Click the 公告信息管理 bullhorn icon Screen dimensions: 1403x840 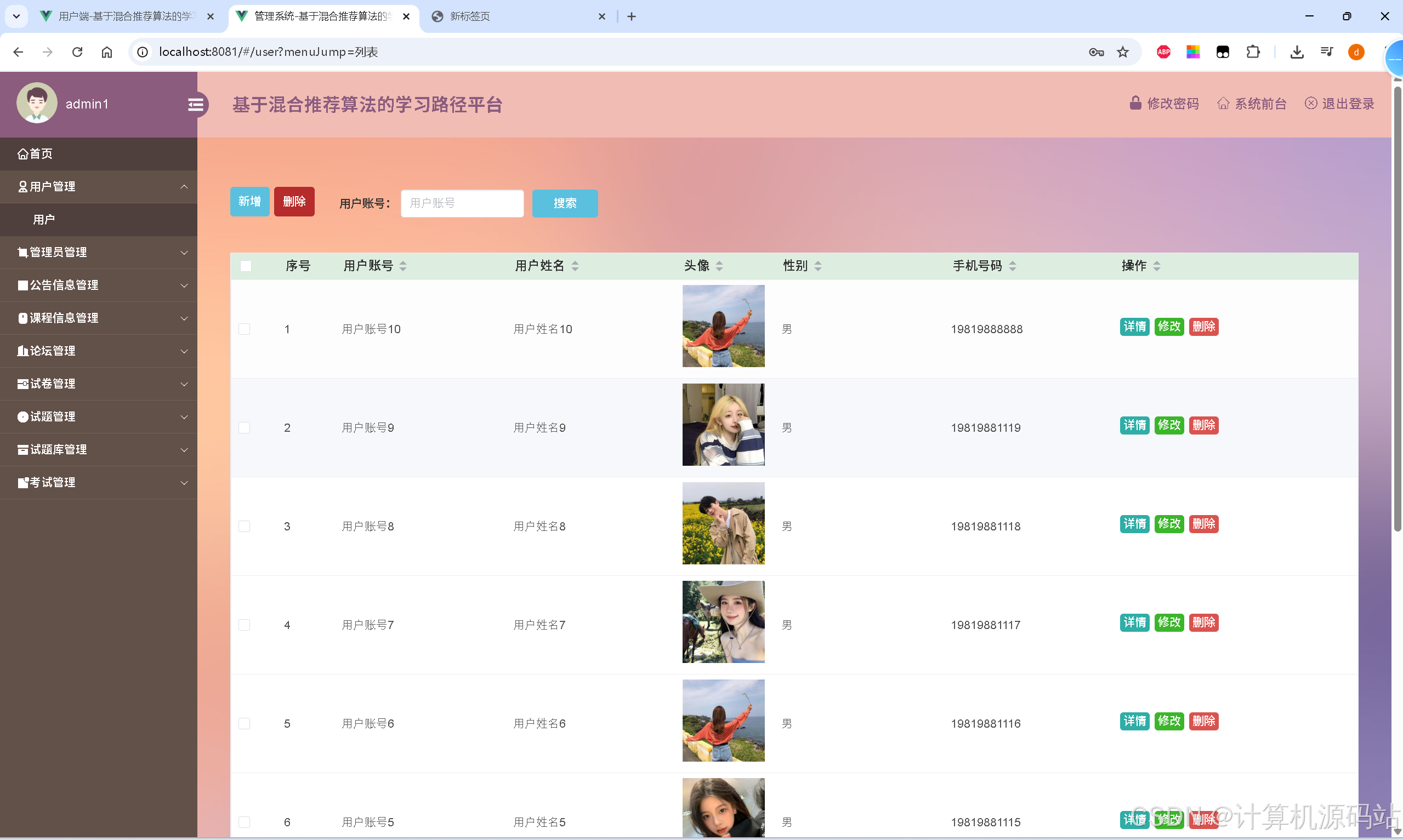(22, 285)
